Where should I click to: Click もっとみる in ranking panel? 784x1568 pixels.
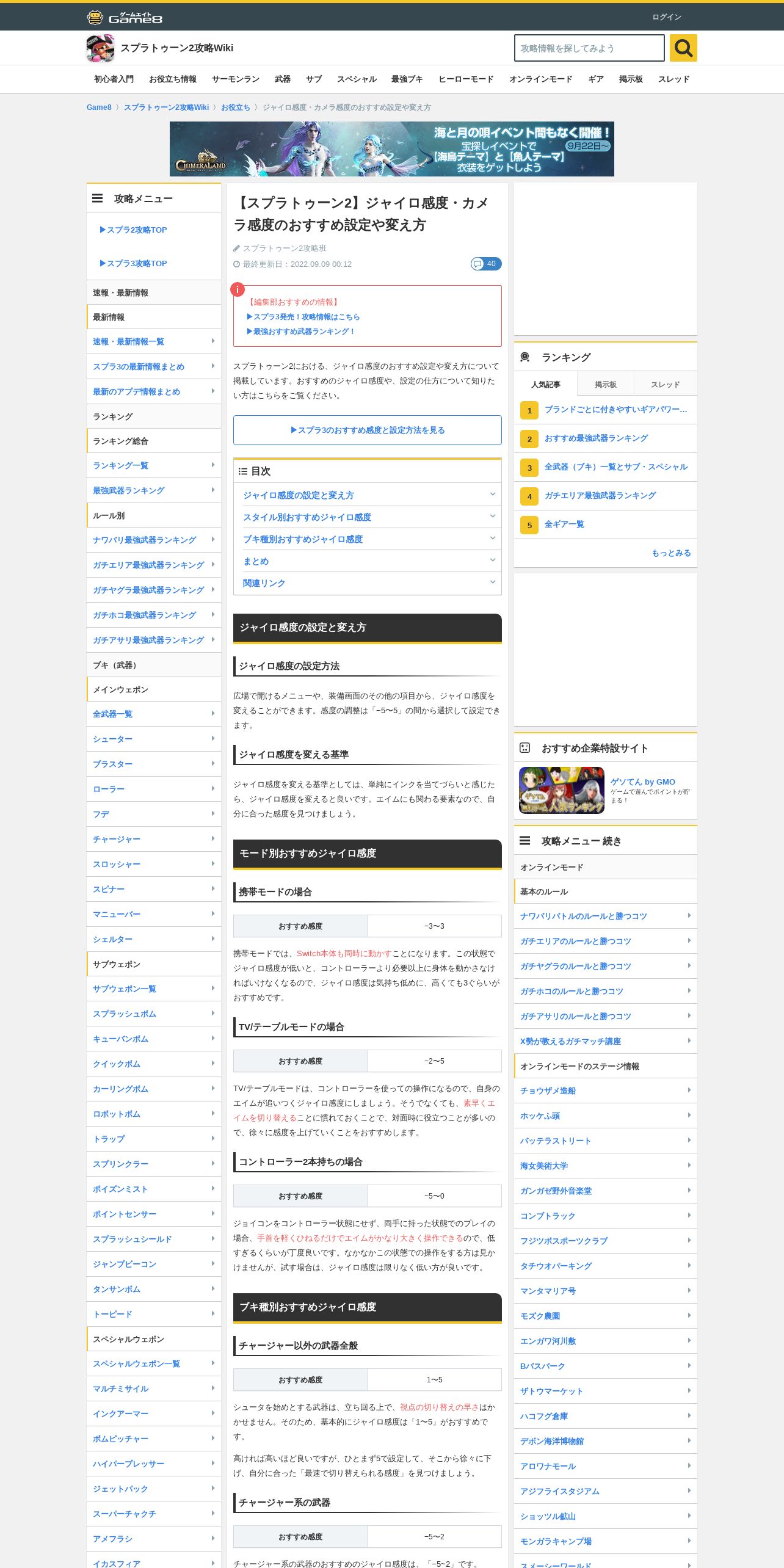point(671,553)
